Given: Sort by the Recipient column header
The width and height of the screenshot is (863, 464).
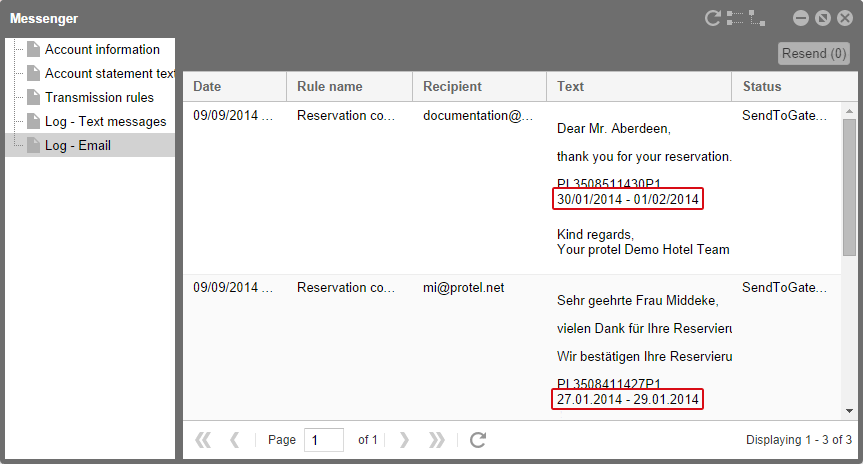Looking at the screenshot, I should point(479,86).
